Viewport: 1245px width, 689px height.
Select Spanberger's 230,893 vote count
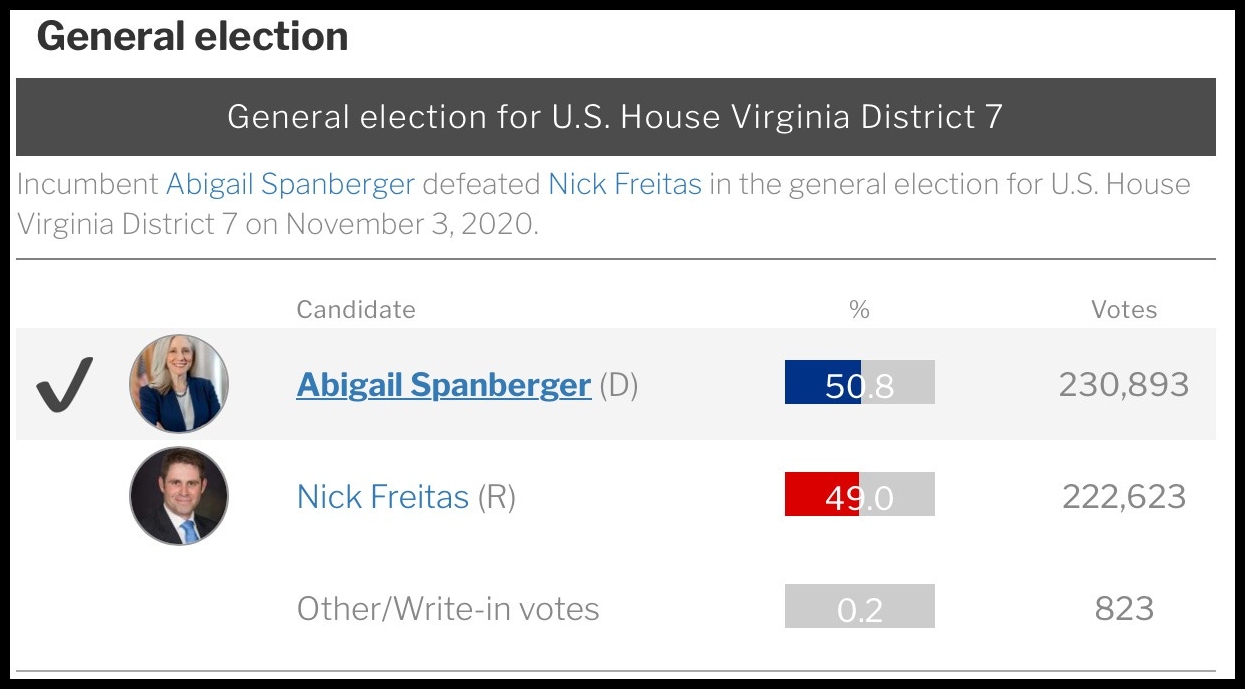[1124, 385]
